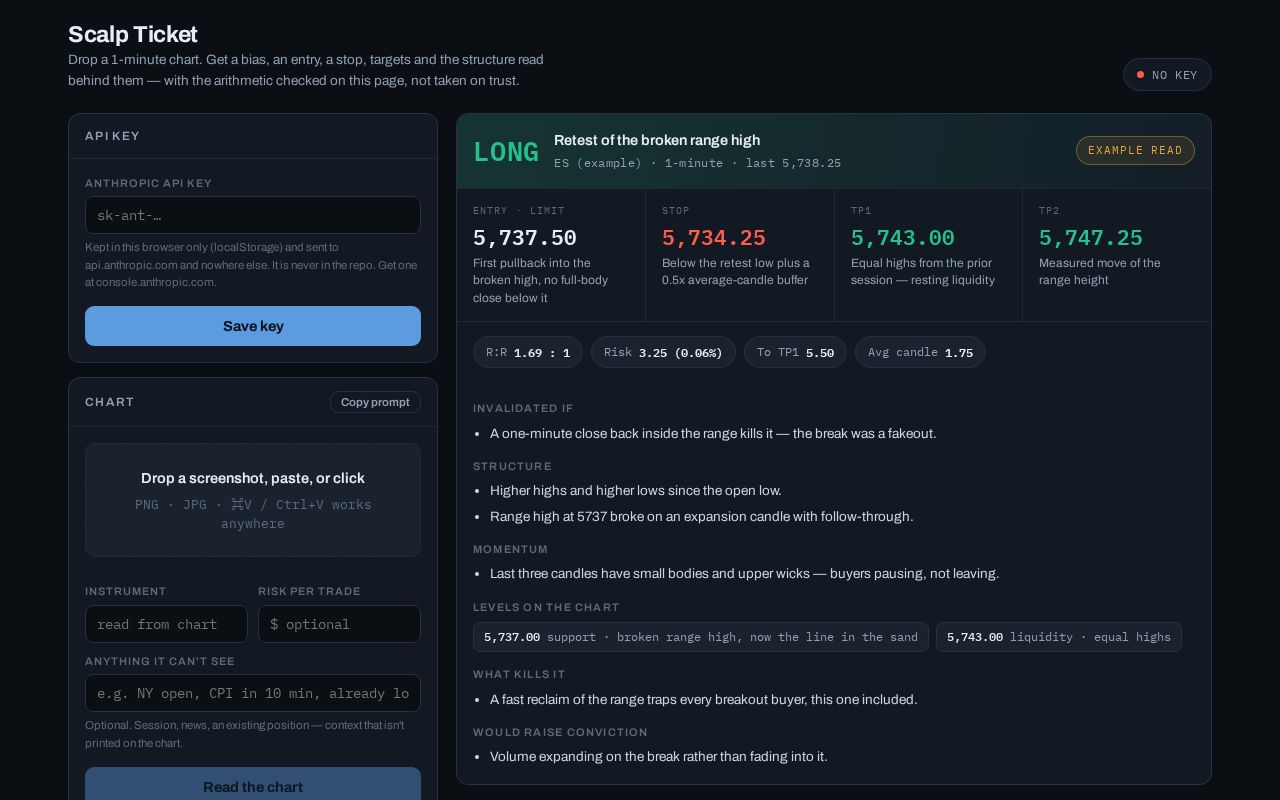Image resolution: width=1280 pixels, height=800 pixels.
Task: Click the chart screenshot drop zone
Action: (x=253, y=500)
